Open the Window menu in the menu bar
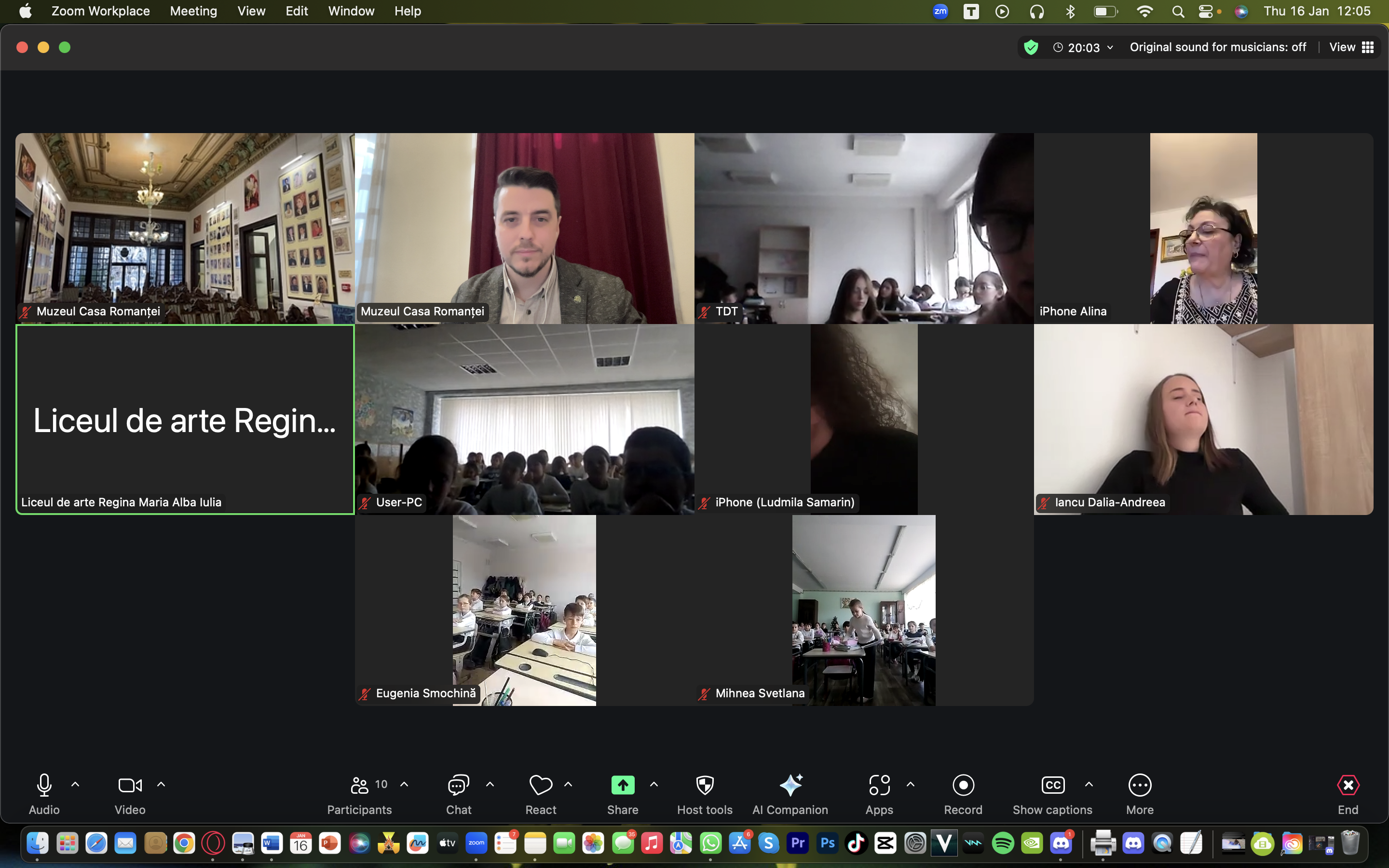This screenshot has width=1389, height=868. tap(351, 11)
